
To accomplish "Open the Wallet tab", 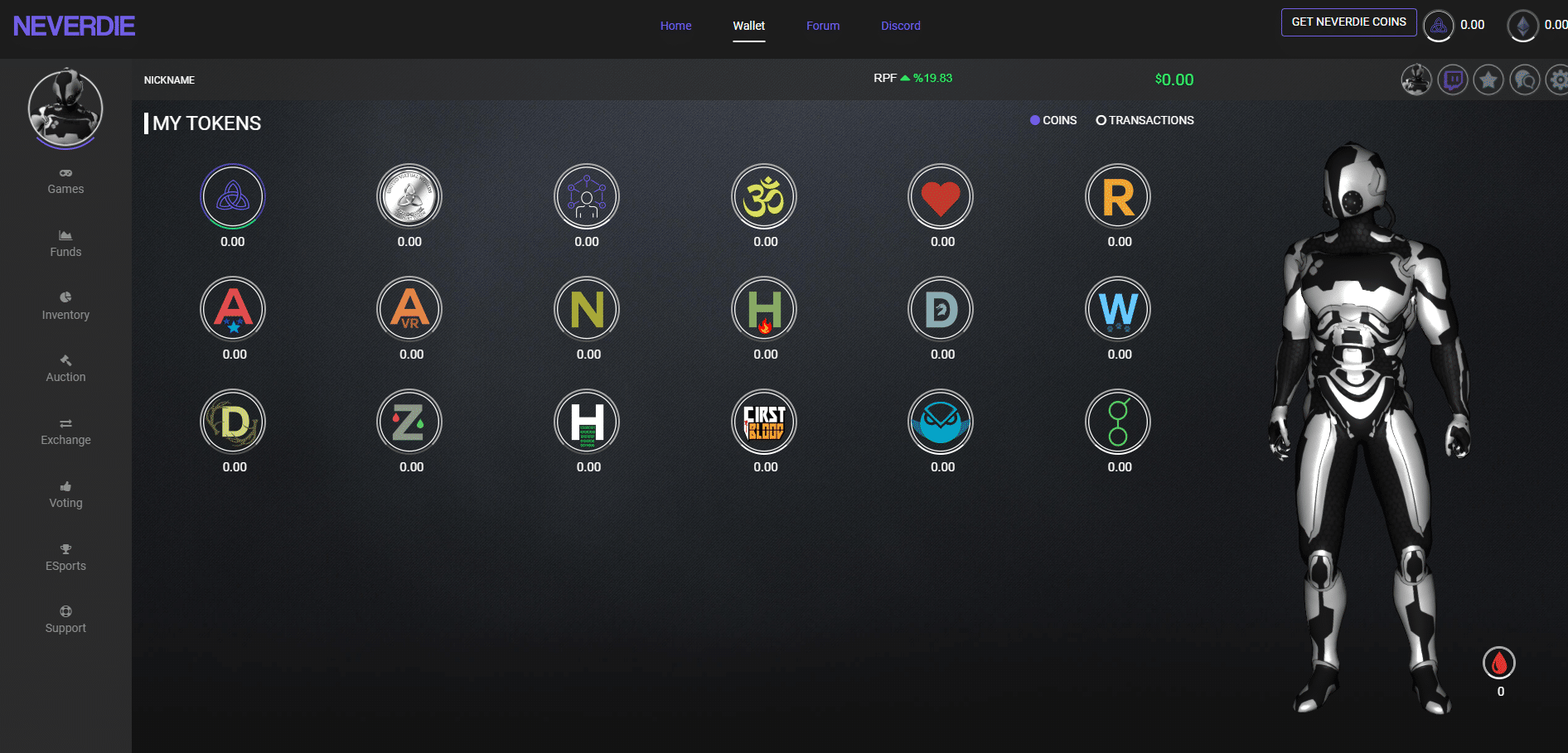I will click(x=748, y=26).
